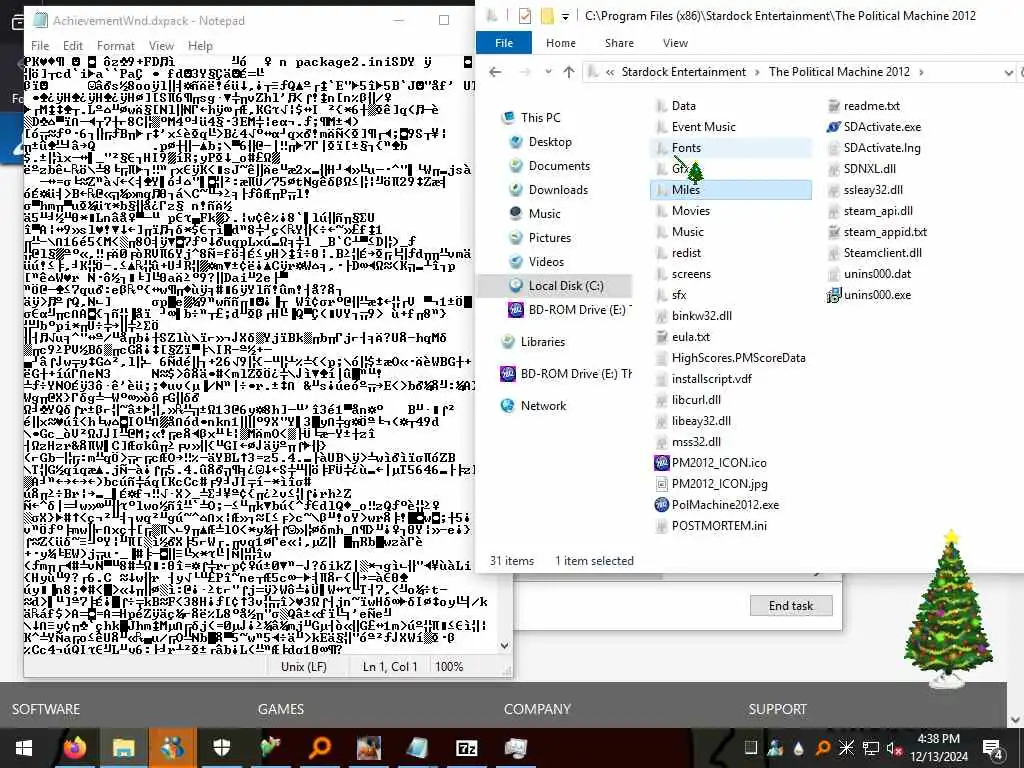Image resolution: width=1024 pixels, height=768 pixels.
Task: Open the View ribbon tab in Explorer
Action: 675,43
